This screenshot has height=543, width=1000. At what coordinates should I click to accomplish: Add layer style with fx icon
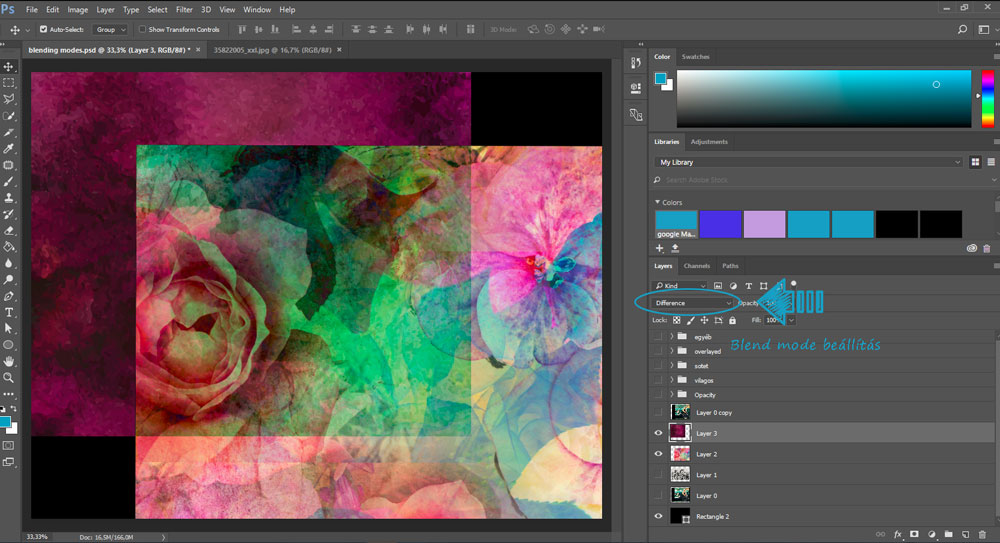(898, 534)
